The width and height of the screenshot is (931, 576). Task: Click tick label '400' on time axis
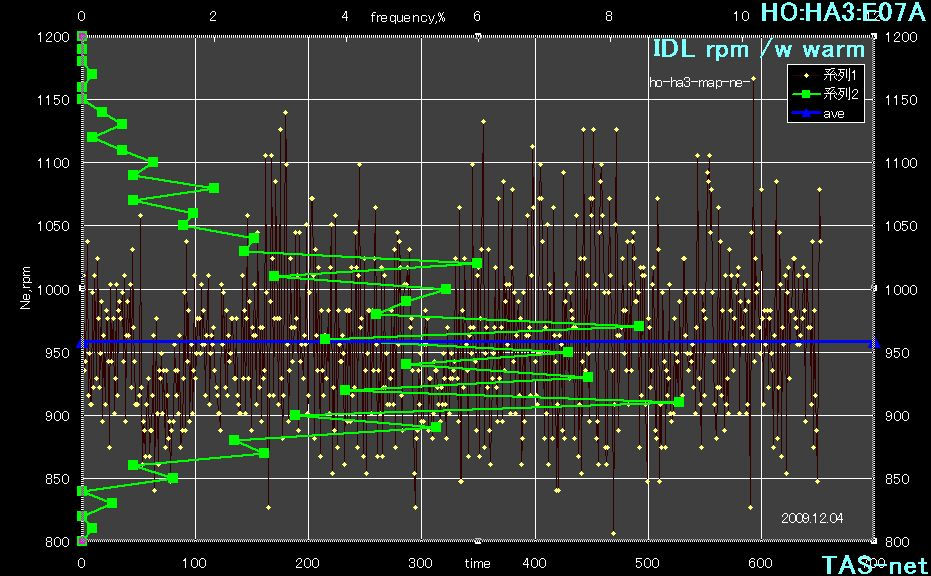coord(534,563)
